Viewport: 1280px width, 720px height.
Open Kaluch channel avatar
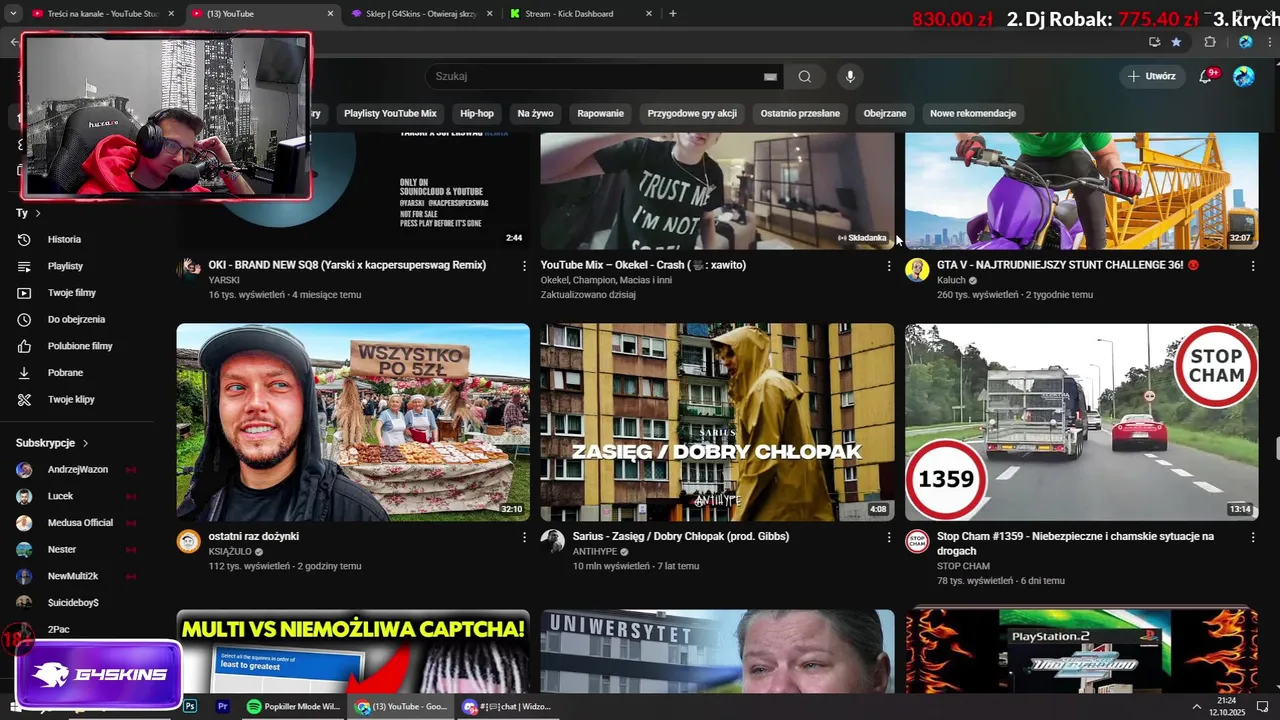(x=917, y=270)
